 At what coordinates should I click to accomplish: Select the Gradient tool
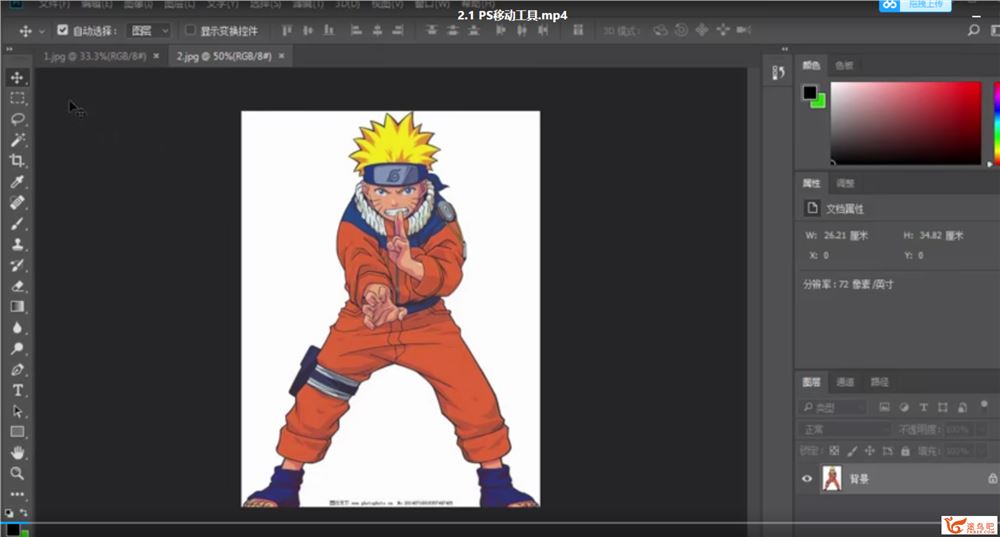(17, 307)
